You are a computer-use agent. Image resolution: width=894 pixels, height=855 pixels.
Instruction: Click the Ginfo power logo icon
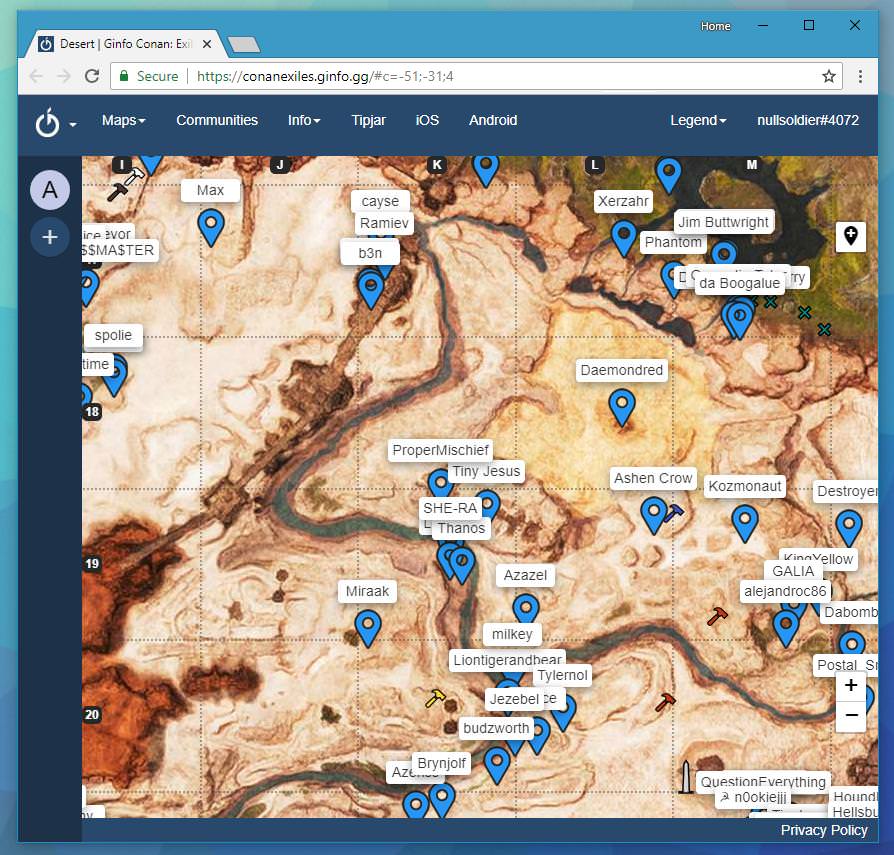(47, 123)
